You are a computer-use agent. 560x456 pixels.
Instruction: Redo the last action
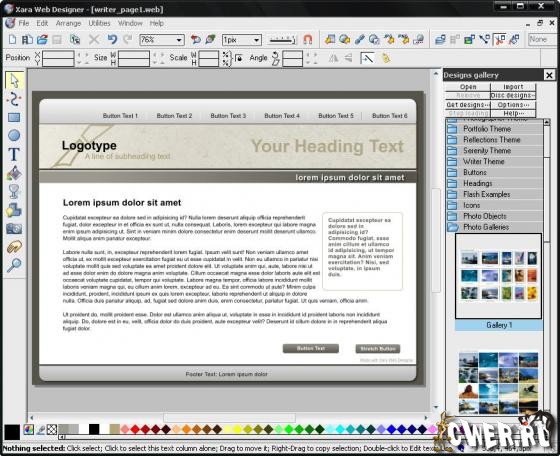pos(128,39)
